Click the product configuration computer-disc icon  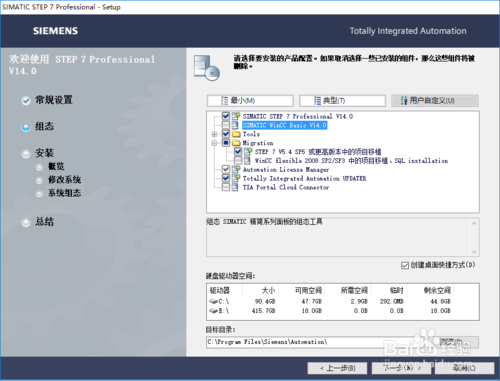[207, 68]
